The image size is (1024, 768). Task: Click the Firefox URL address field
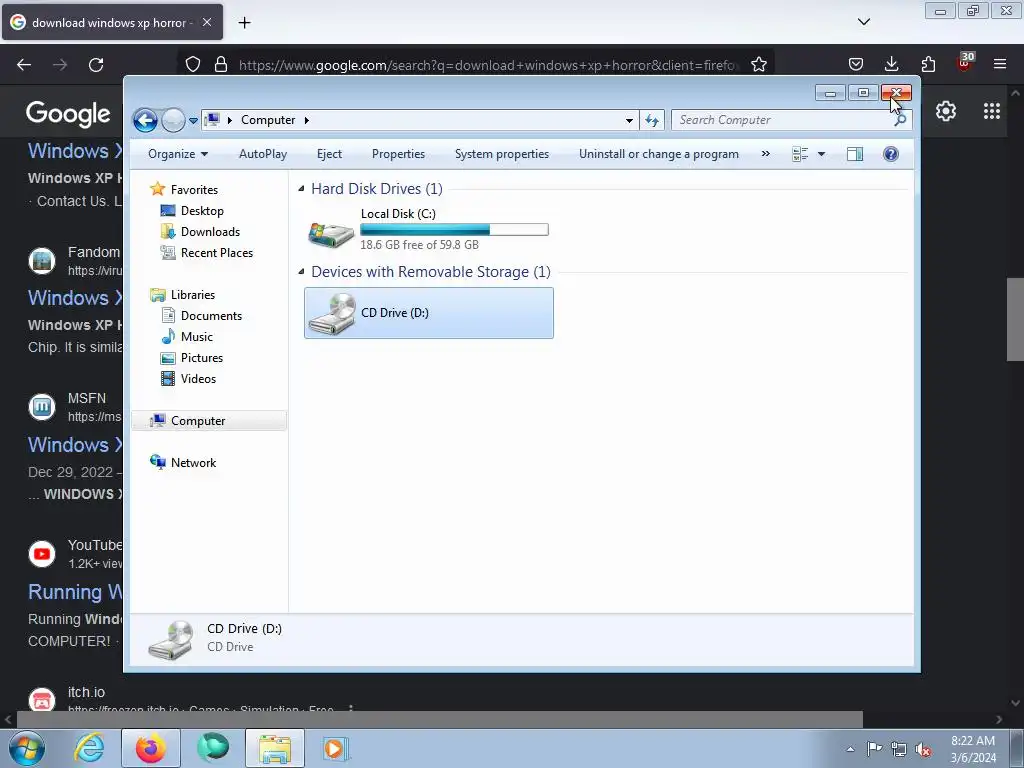pos(488,65)
